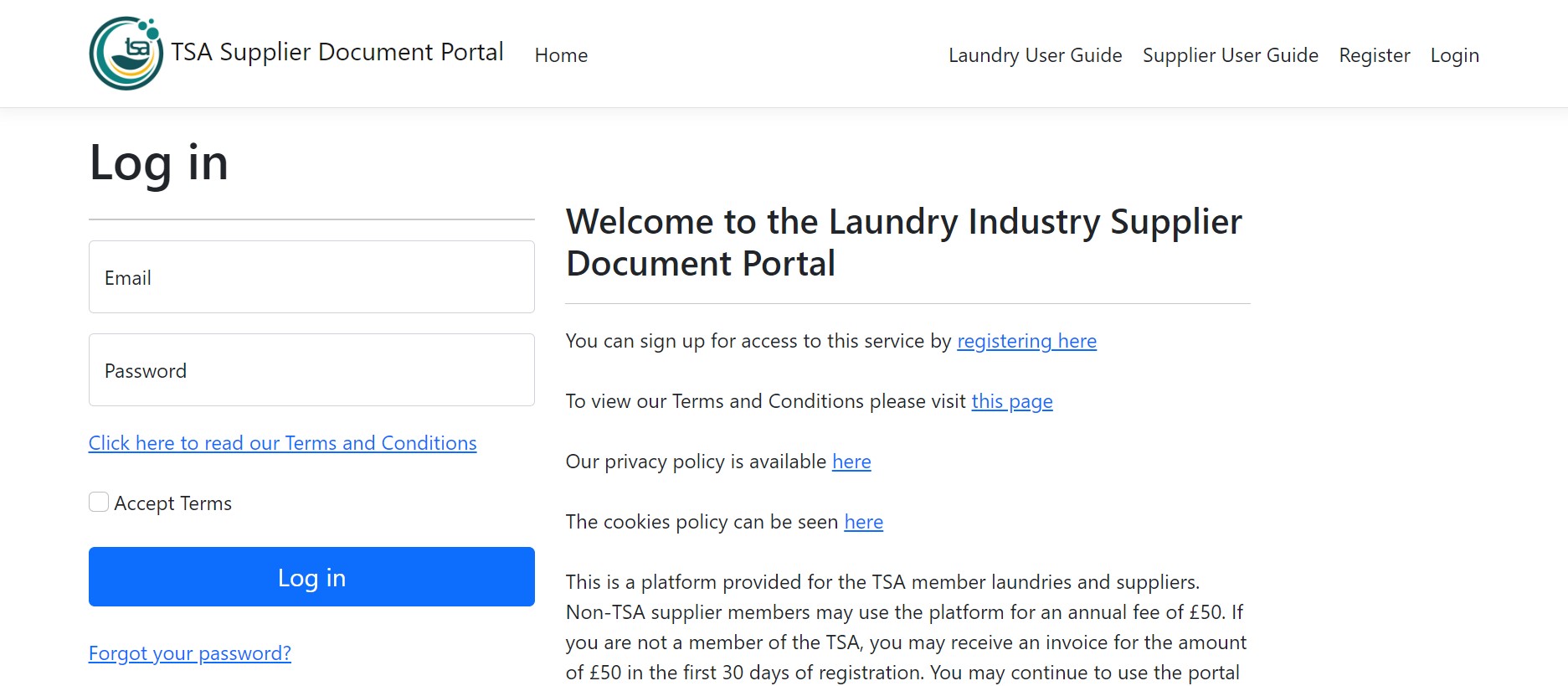Follow the 'Forgot your password?' link
Image resolution: width=1568 pixels, height=686 pixels.
point(190,653)
